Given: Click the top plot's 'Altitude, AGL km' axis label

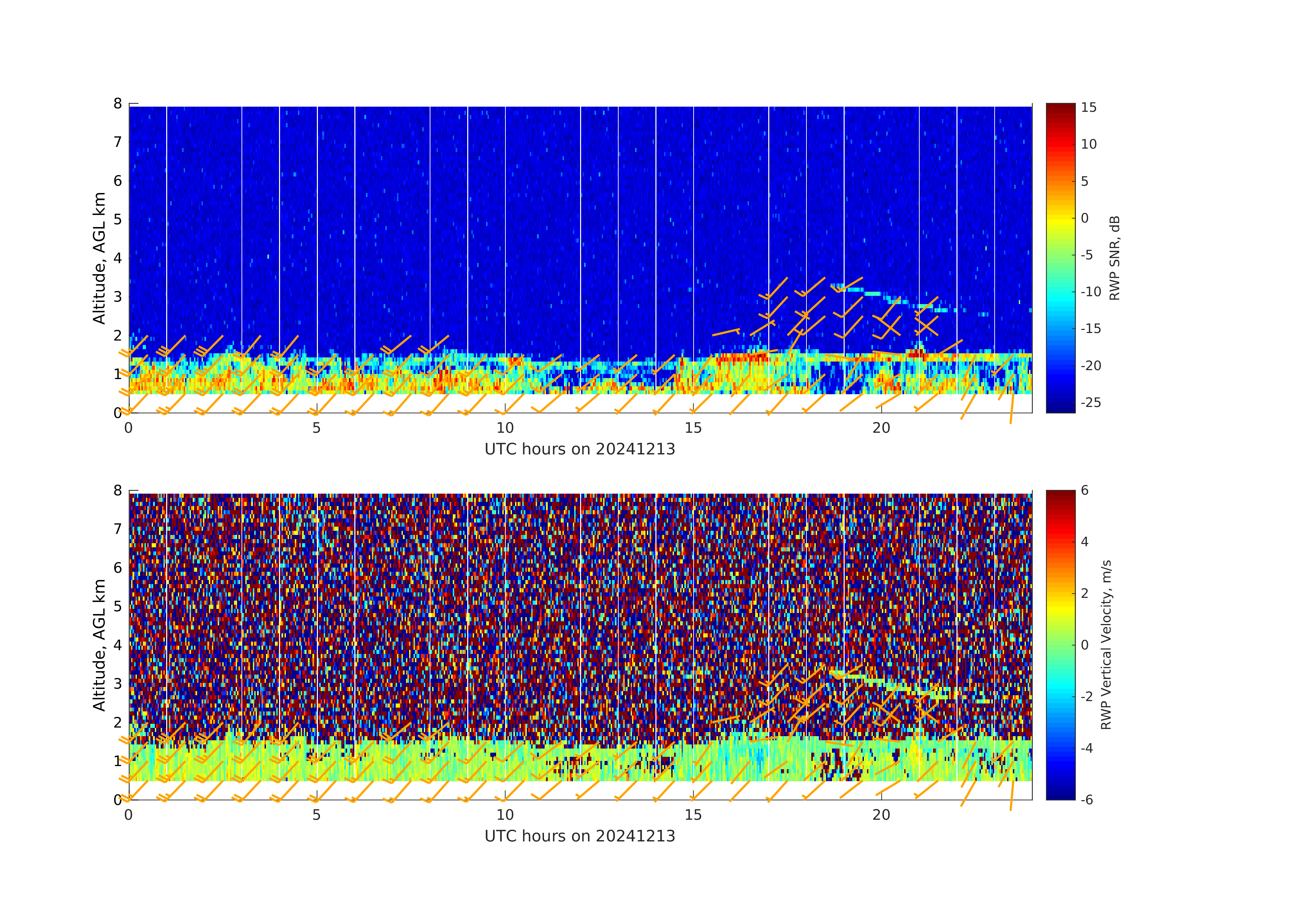Looking at the screenshot, I should pos(99,258).
